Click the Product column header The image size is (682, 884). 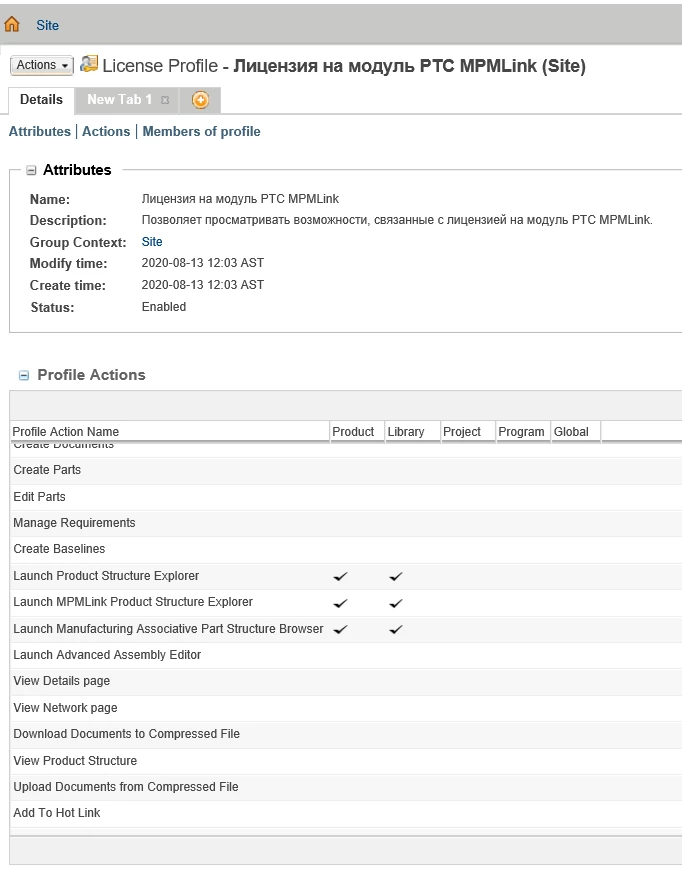[357, 432]
